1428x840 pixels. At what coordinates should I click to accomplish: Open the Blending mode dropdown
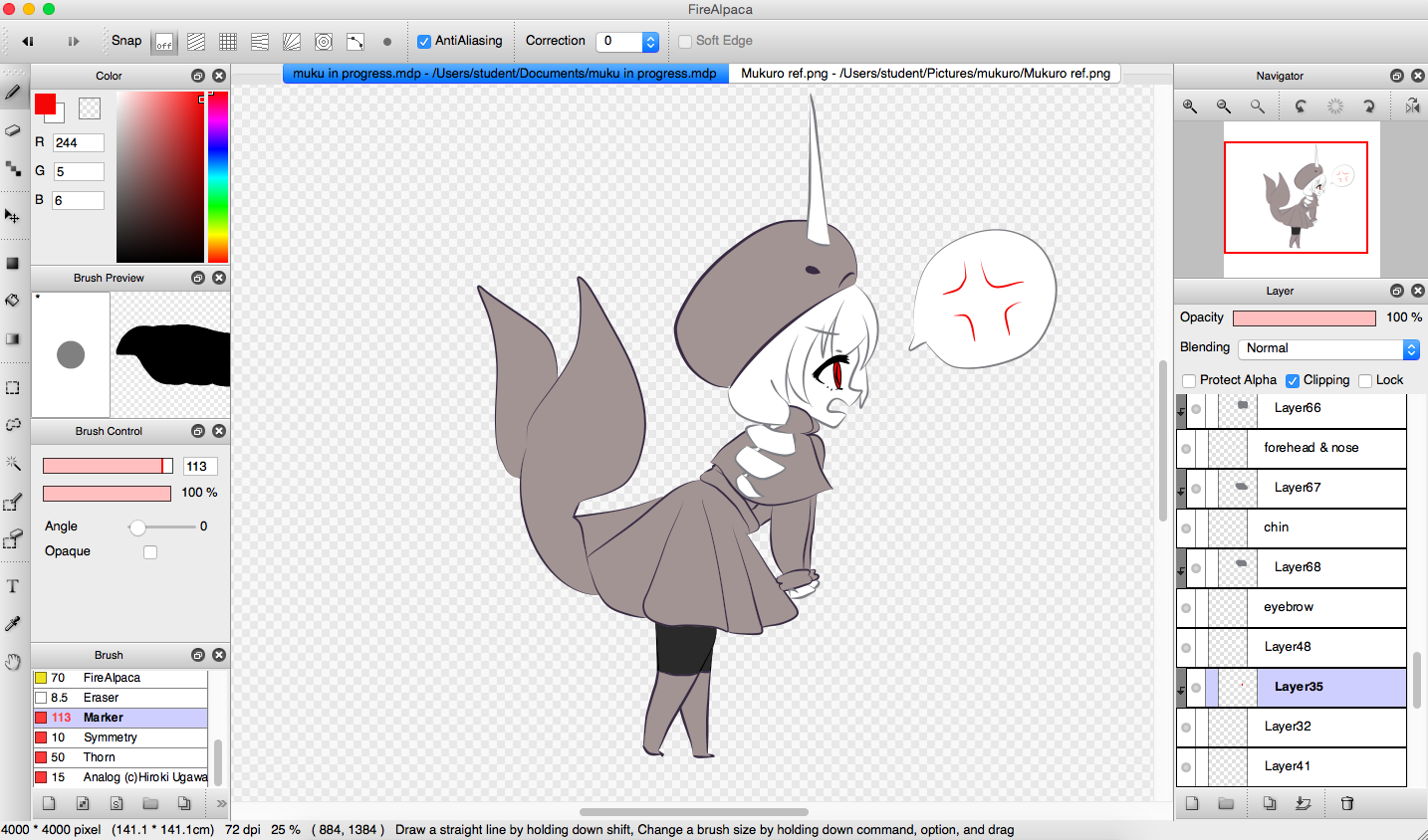(1328, 348)
